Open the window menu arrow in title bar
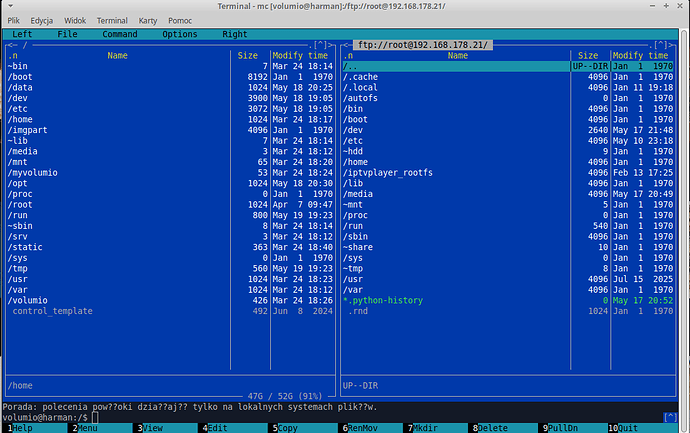This screenshot has height=433, width=690. pos(11,6)
